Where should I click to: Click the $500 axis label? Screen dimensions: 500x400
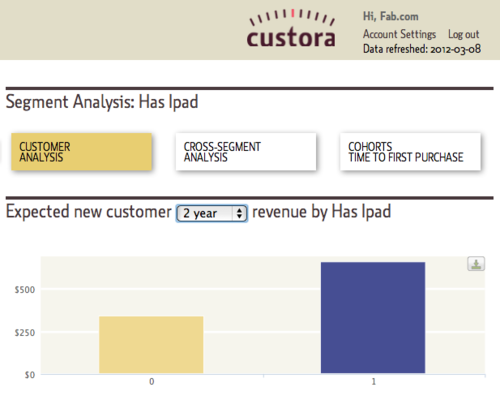tap(25, 290)
